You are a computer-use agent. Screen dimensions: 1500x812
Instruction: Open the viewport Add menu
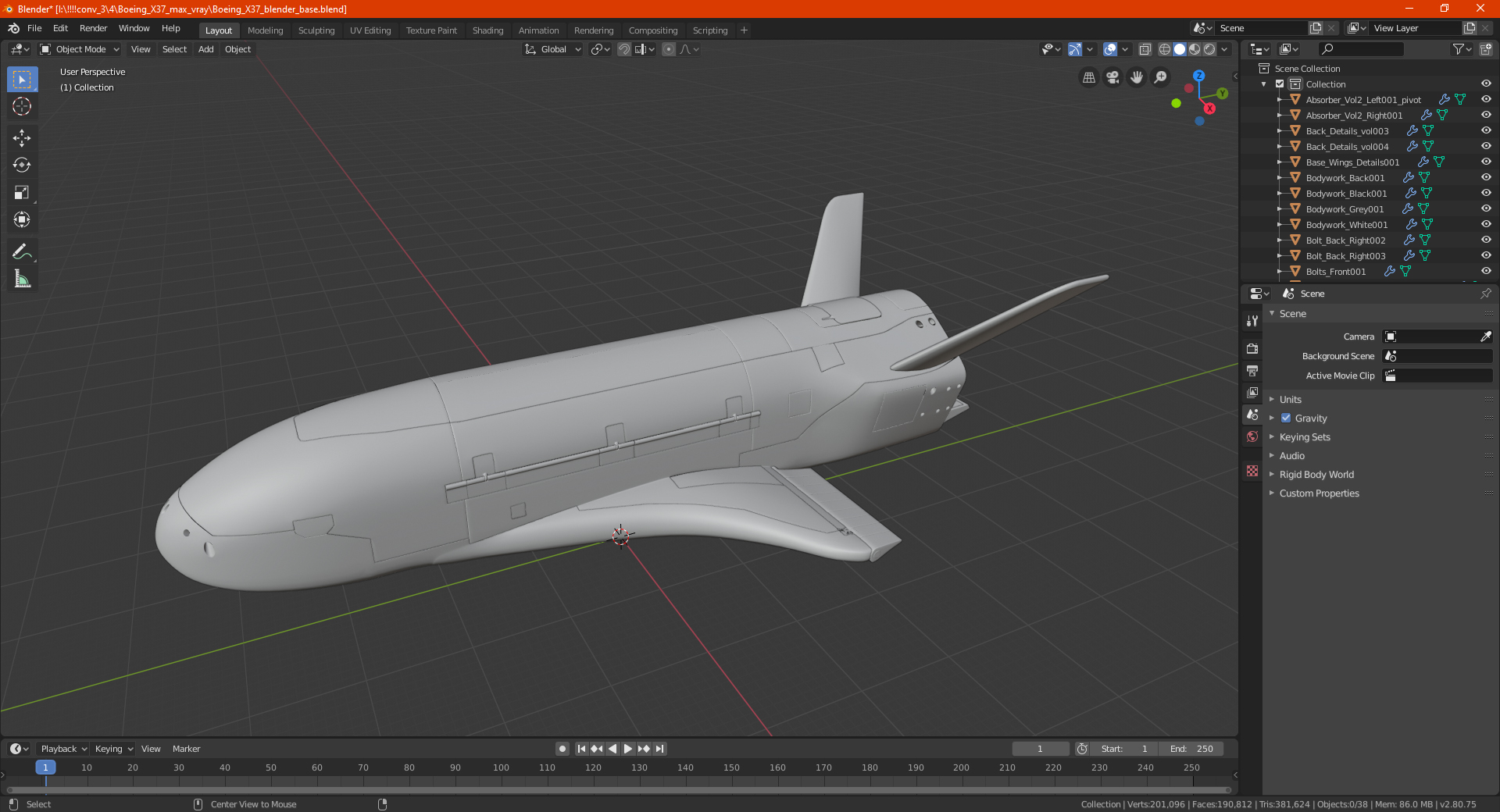(x=205, y=49)
